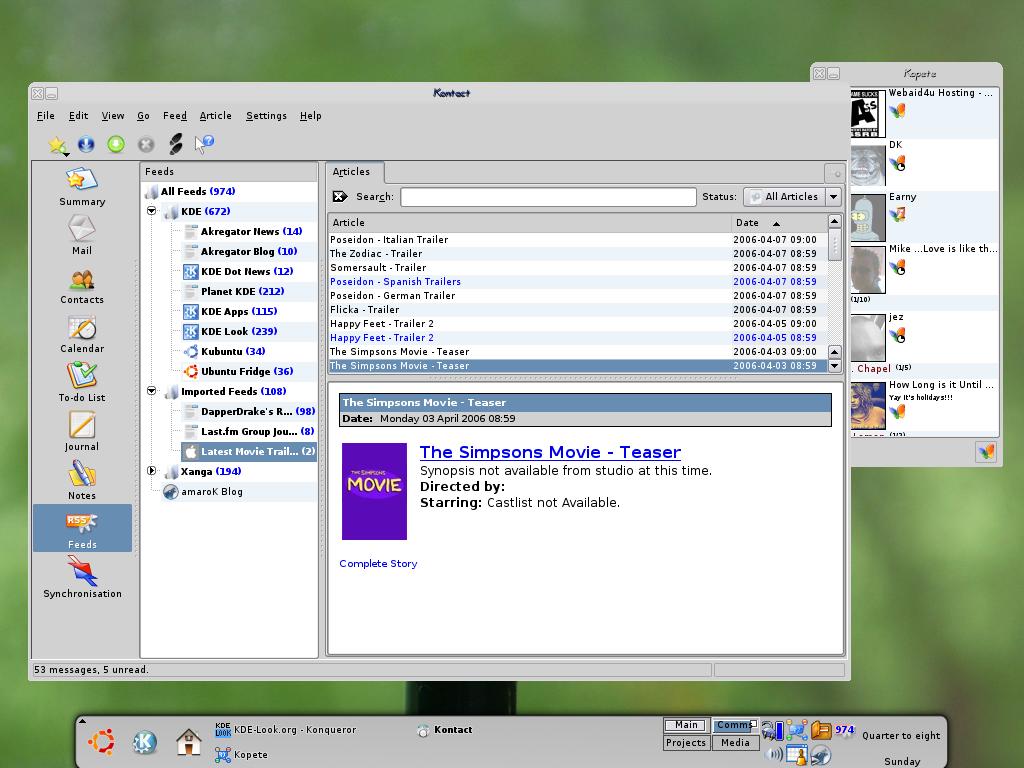Click the article list scroll down arrow at the bottom
Viewport: 1024px width, 768px height.
point(834,366)
